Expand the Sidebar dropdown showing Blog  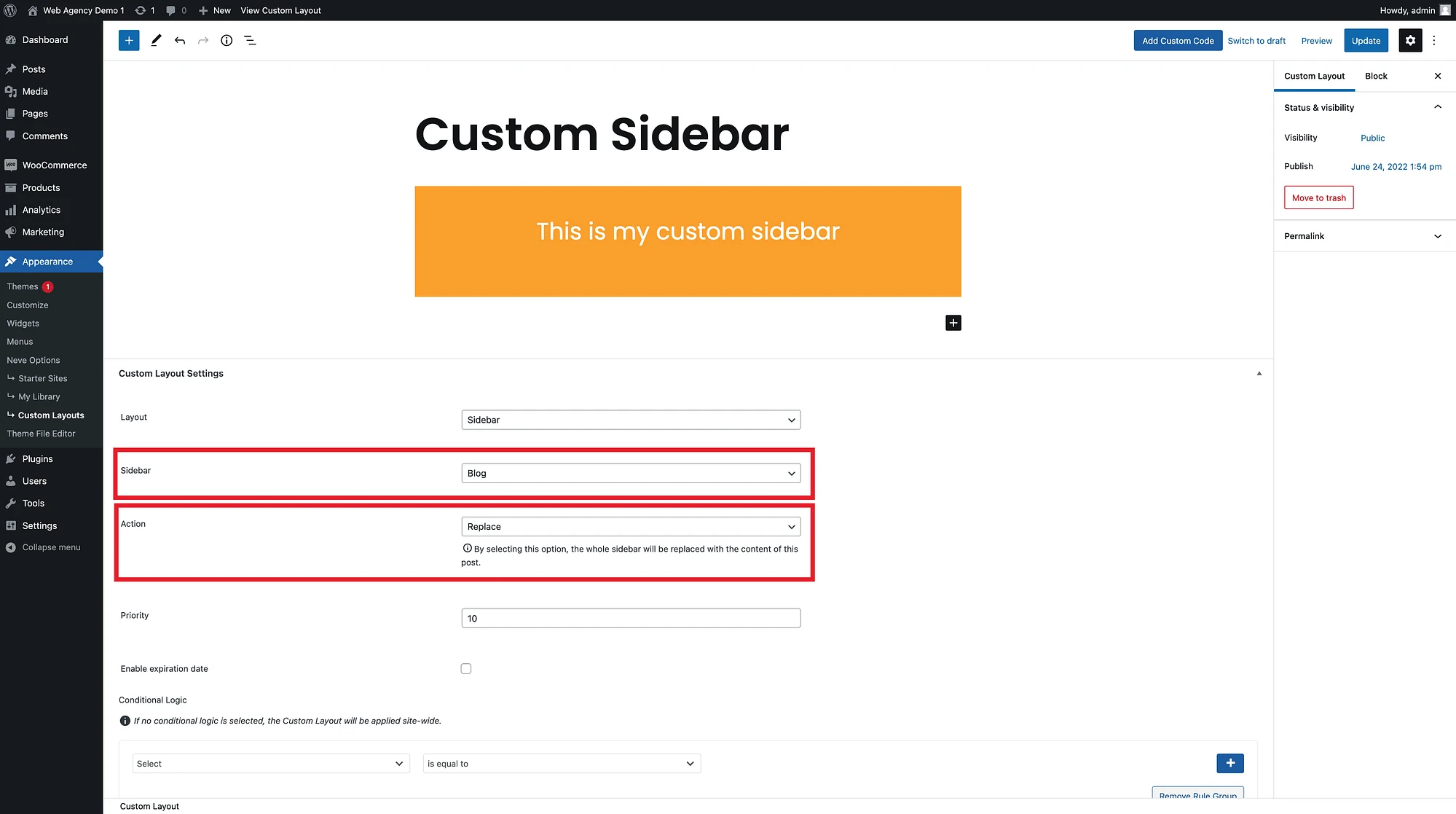tap(631, 473)
